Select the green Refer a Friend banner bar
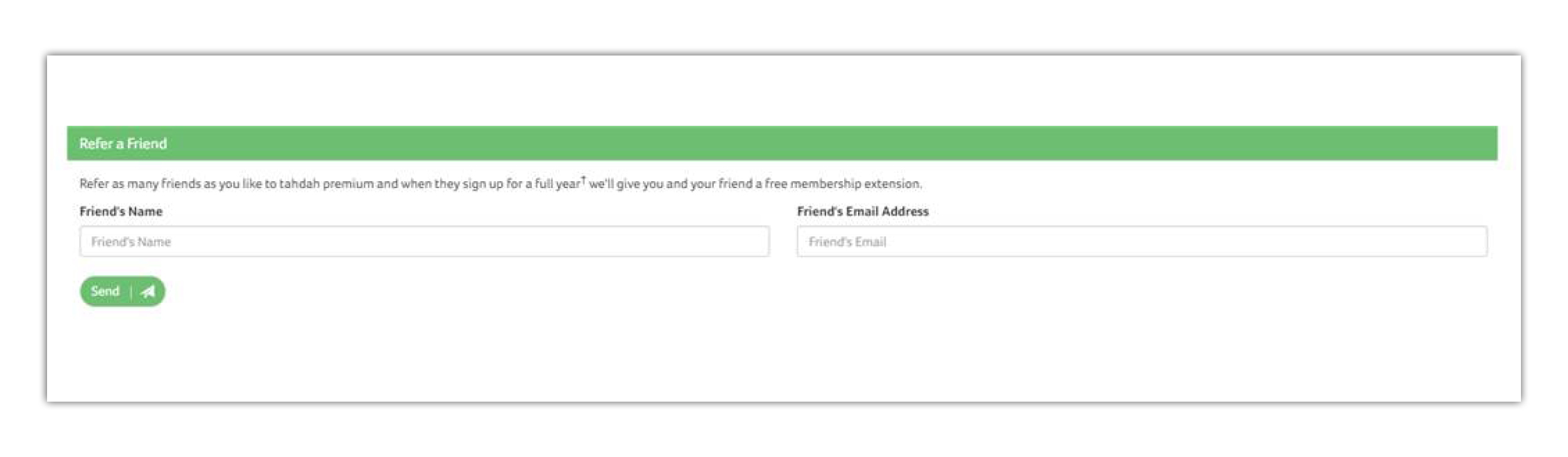Viewport: 1568px width, 457px height. tap(782, 143)
